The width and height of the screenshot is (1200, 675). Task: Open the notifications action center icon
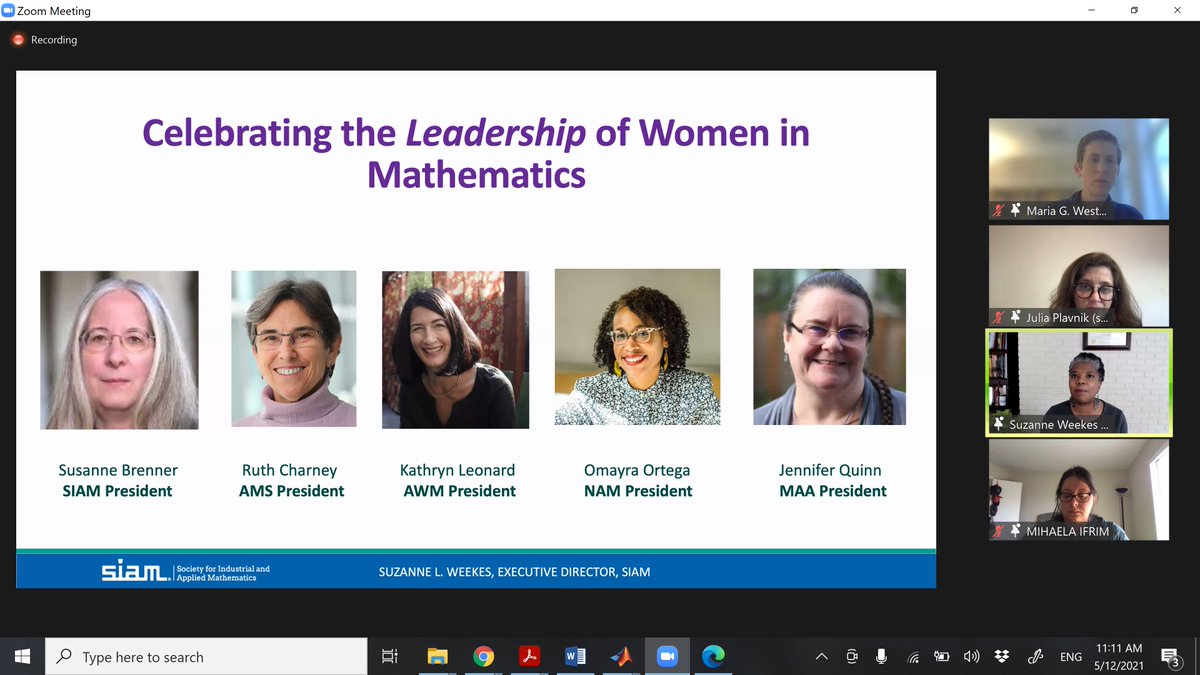click(x=1170, y=657)
